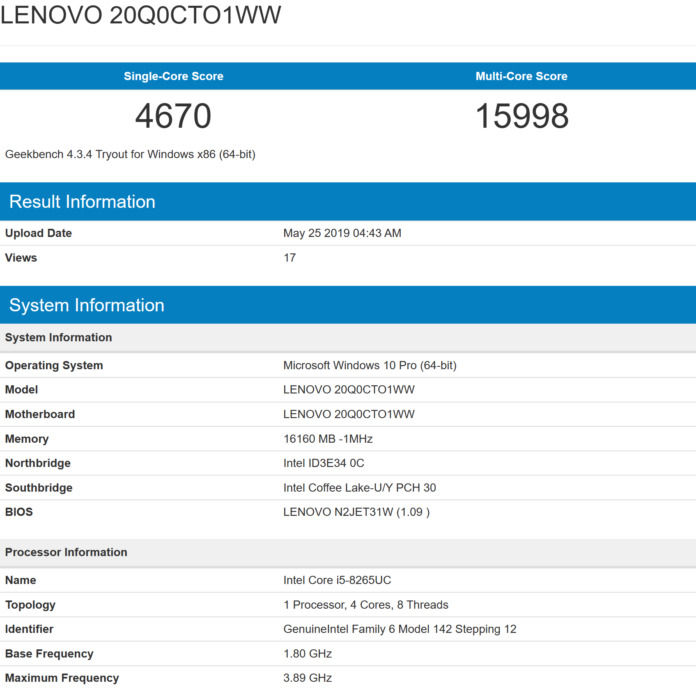The height and width of the screenshot is (690, 696).
Task: Click the Result Information section header
Action: 348,202
